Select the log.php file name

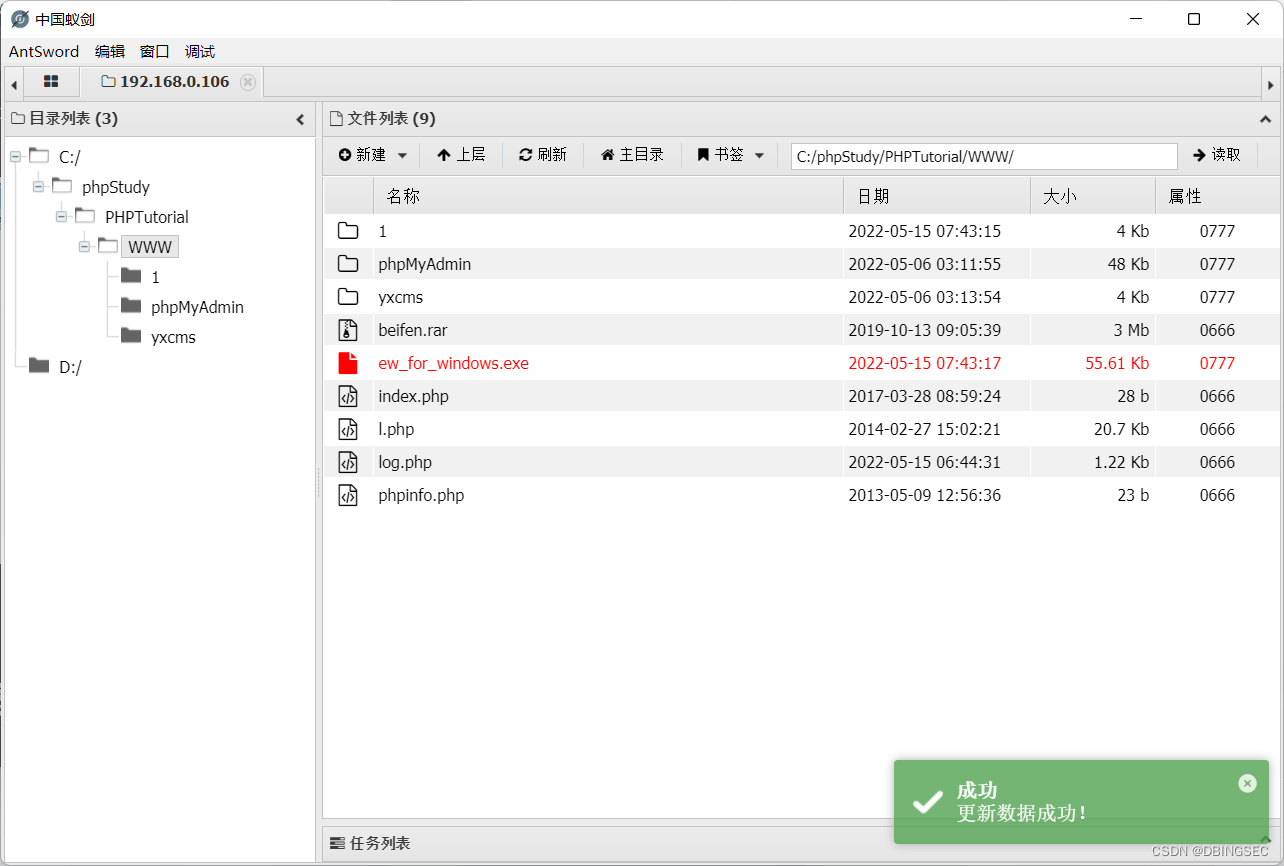point(405,462)
